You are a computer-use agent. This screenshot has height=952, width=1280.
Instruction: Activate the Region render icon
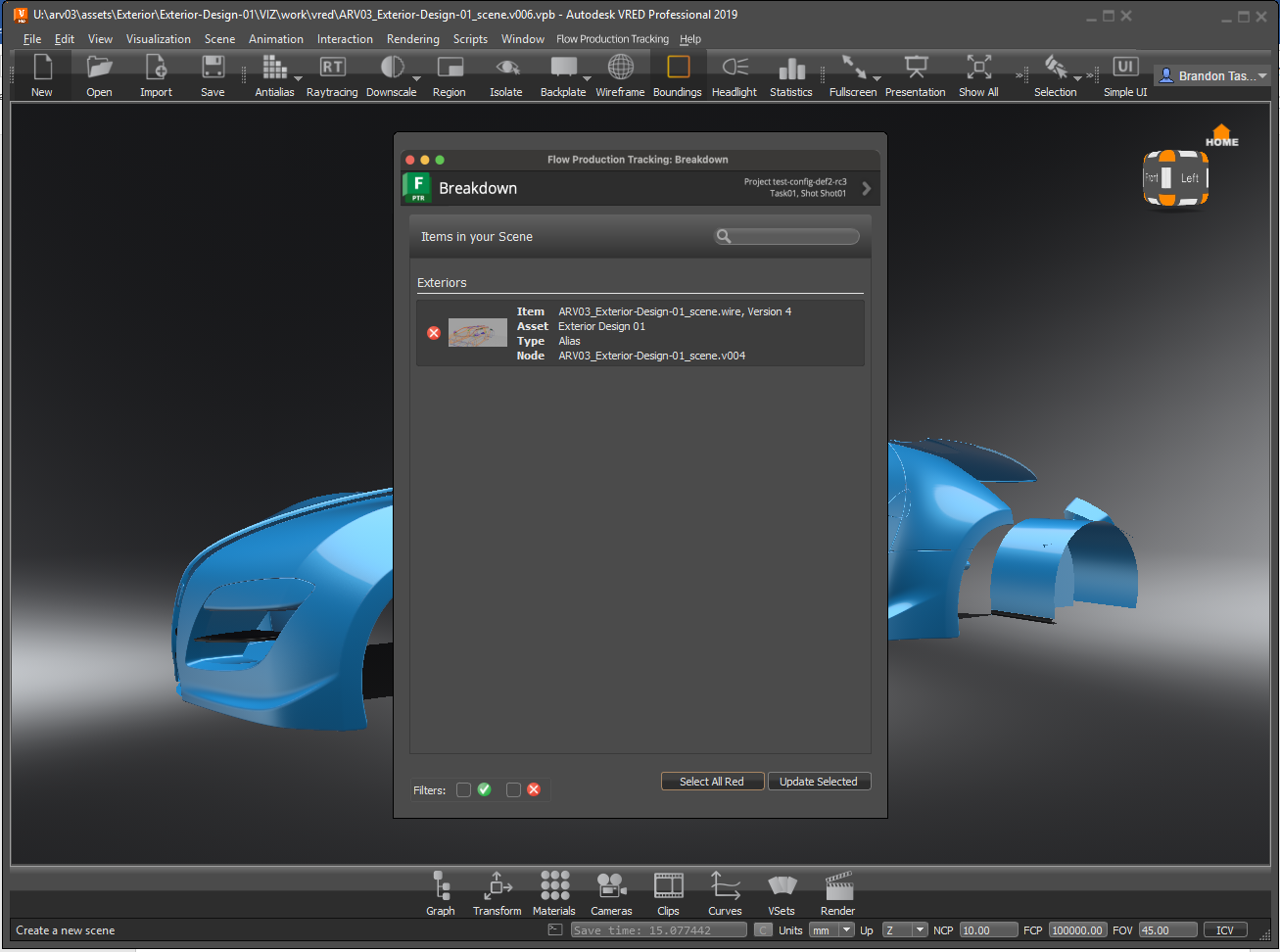pyautogui.click(x=450, y=68)
